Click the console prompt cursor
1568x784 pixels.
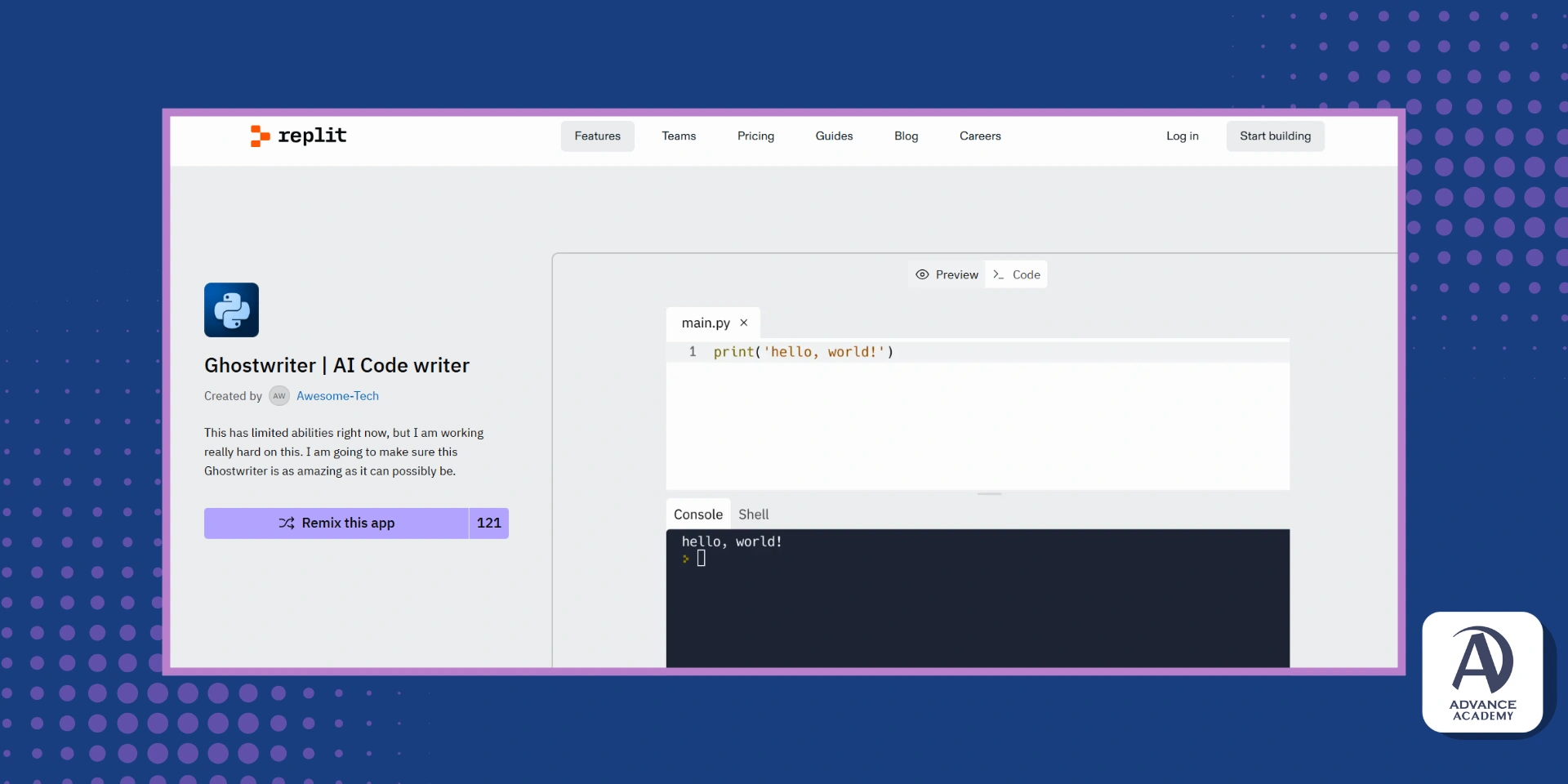coord(701,559)
